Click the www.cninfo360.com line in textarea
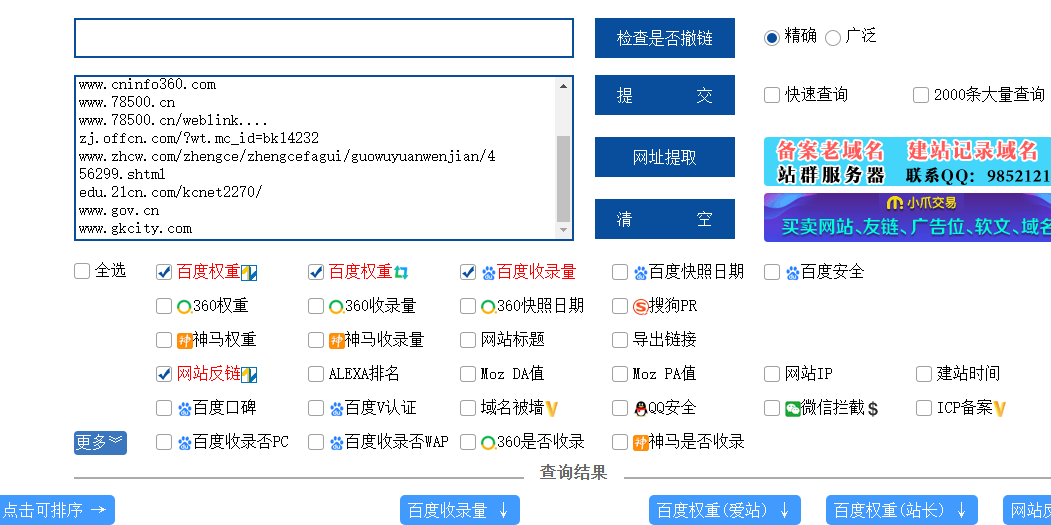Image resolution: width=1051 pixels, height=525 pixels. point(147,84)
